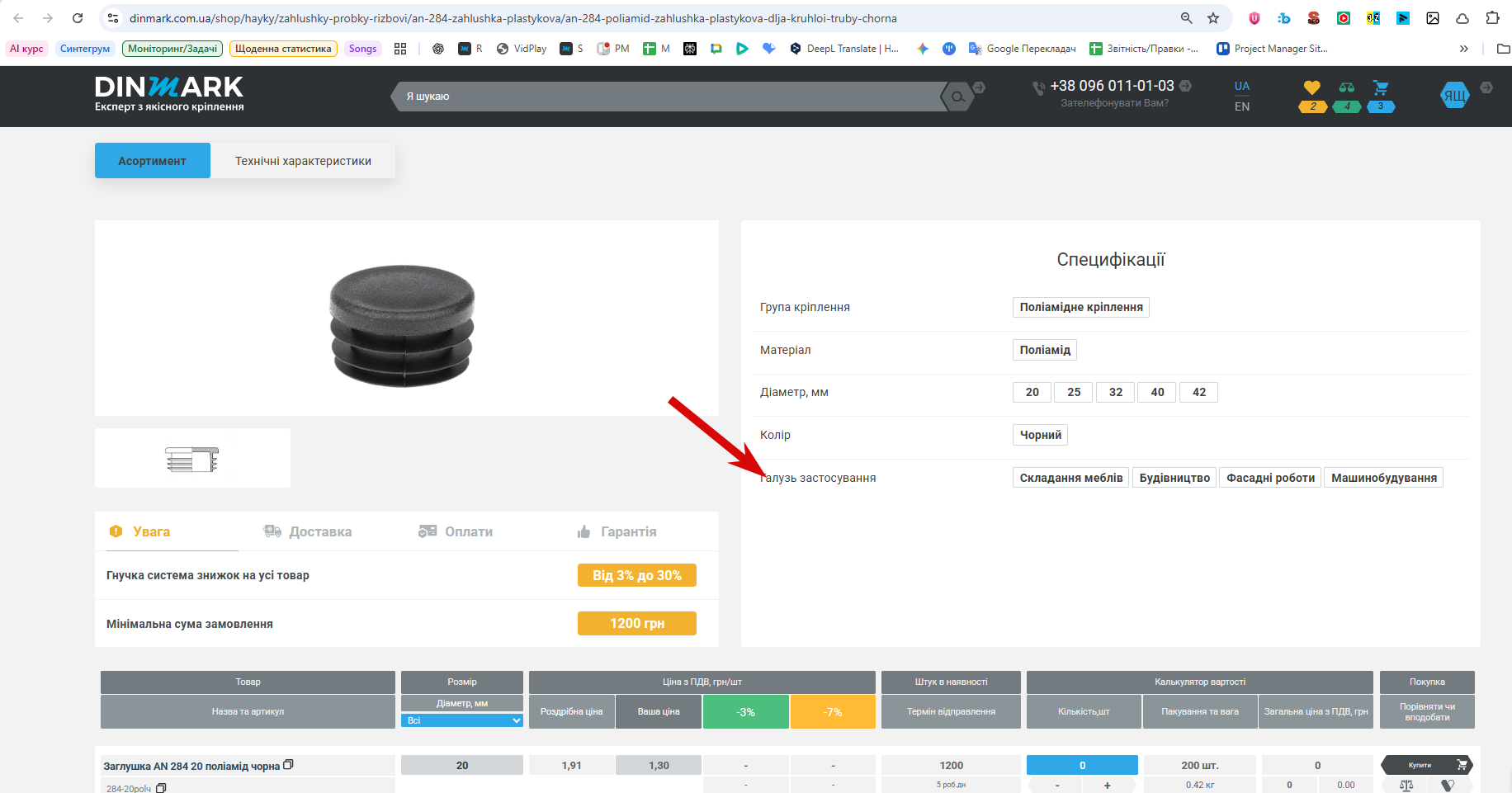The width and height of the screenshot is (1512, 793).
Task: Open the ЯЩ user profile hexagon
Action: click(x=1455, y=96)
